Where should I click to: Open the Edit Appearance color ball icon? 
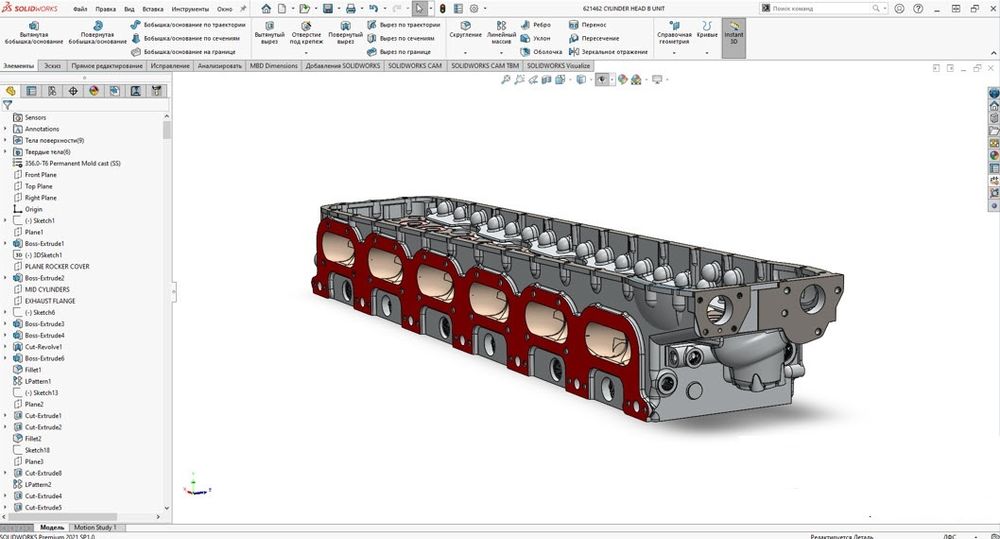pos(622,79)
